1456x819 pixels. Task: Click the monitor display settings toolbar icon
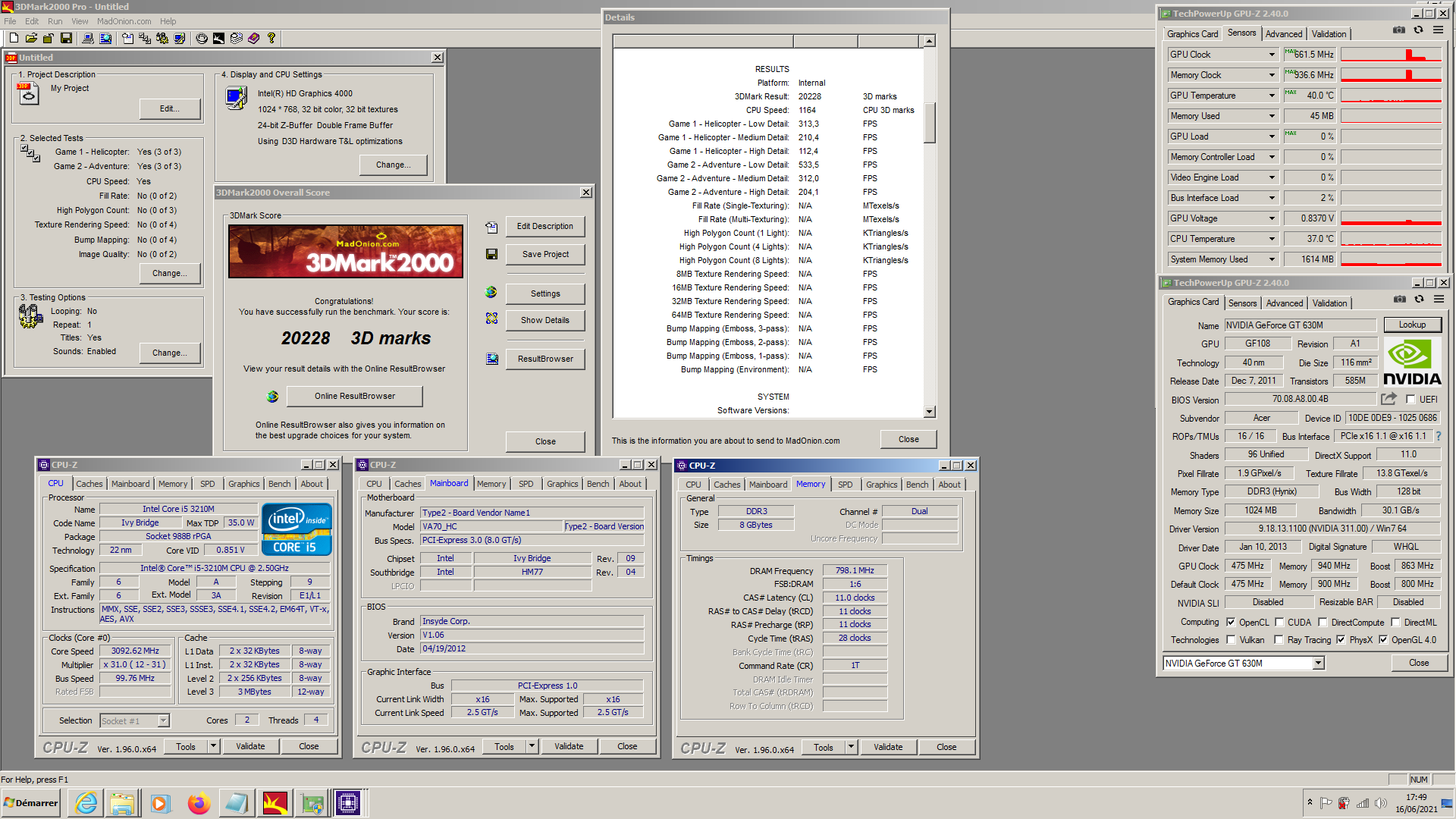[x=179, y=38]
